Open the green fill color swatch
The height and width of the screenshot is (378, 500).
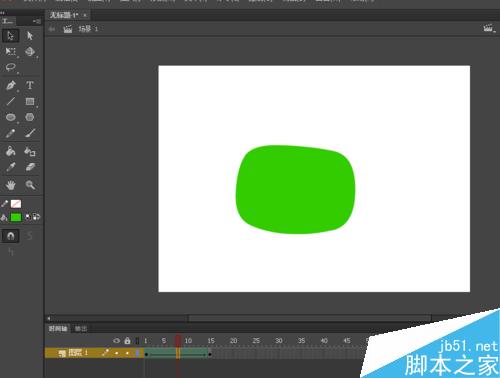(16, 217)
